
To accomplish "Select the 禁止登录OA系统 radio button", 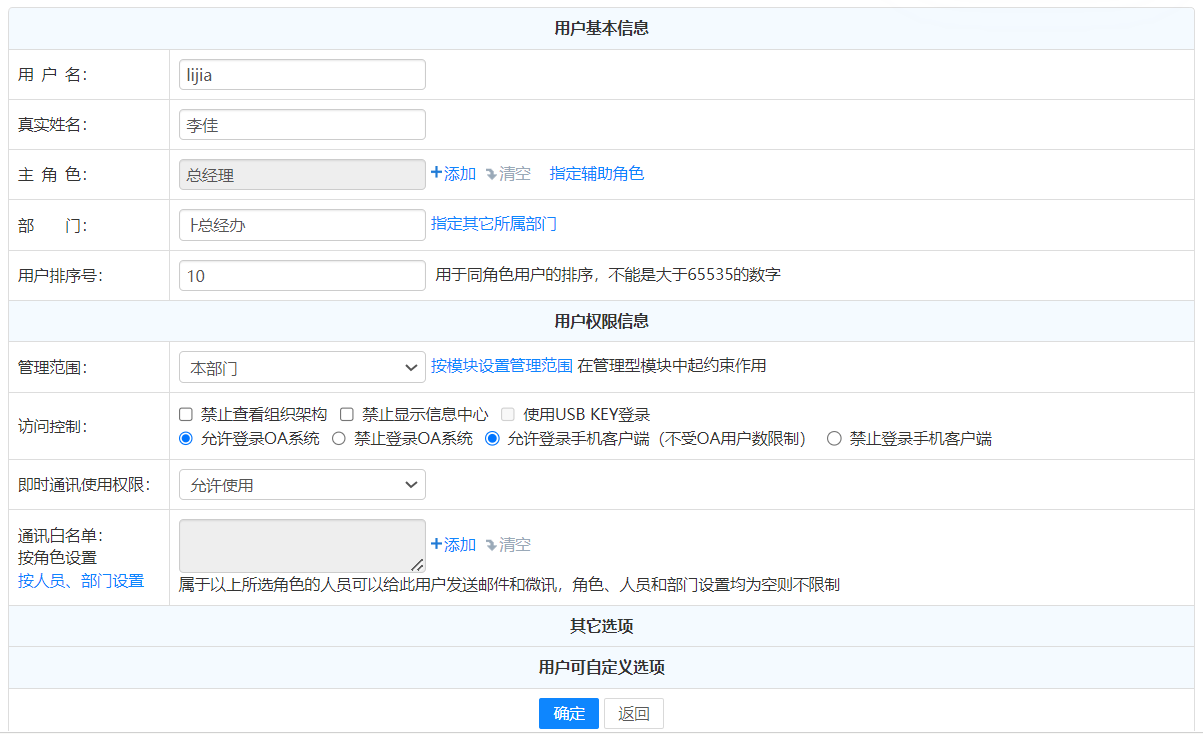I will 339,438.
